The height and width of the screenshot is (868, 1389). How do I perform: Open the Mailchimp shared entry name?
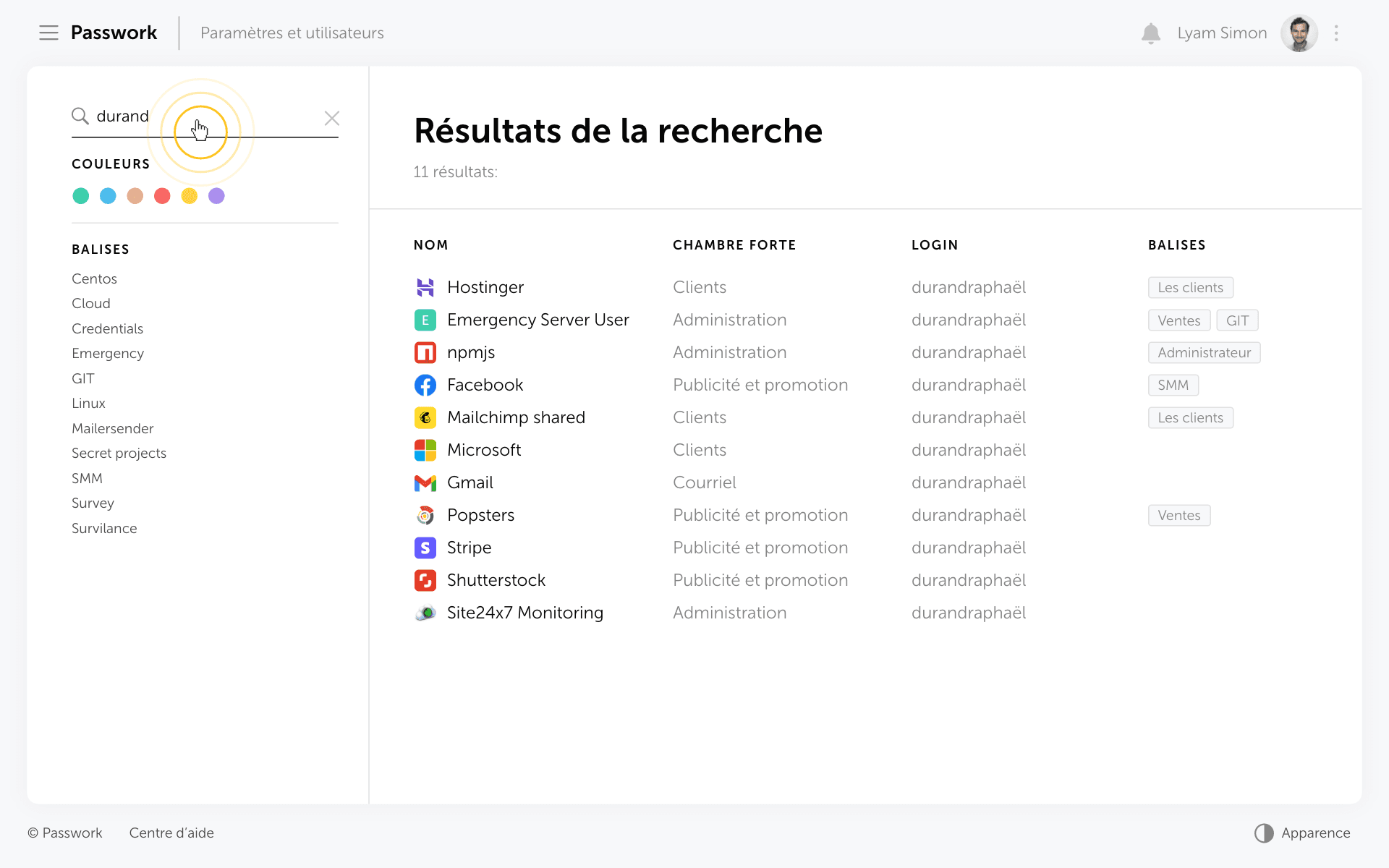click(x=516, y=417)
